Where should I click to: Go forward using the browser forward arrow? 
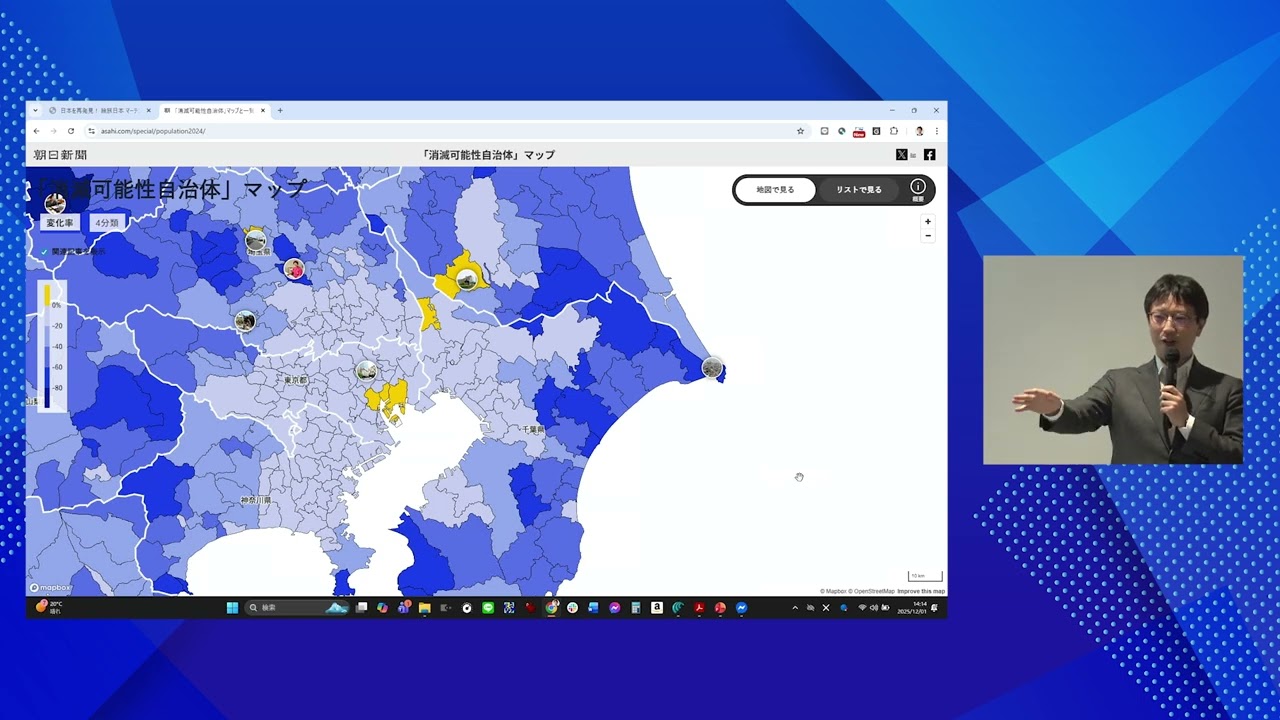(x=53, y=131)
